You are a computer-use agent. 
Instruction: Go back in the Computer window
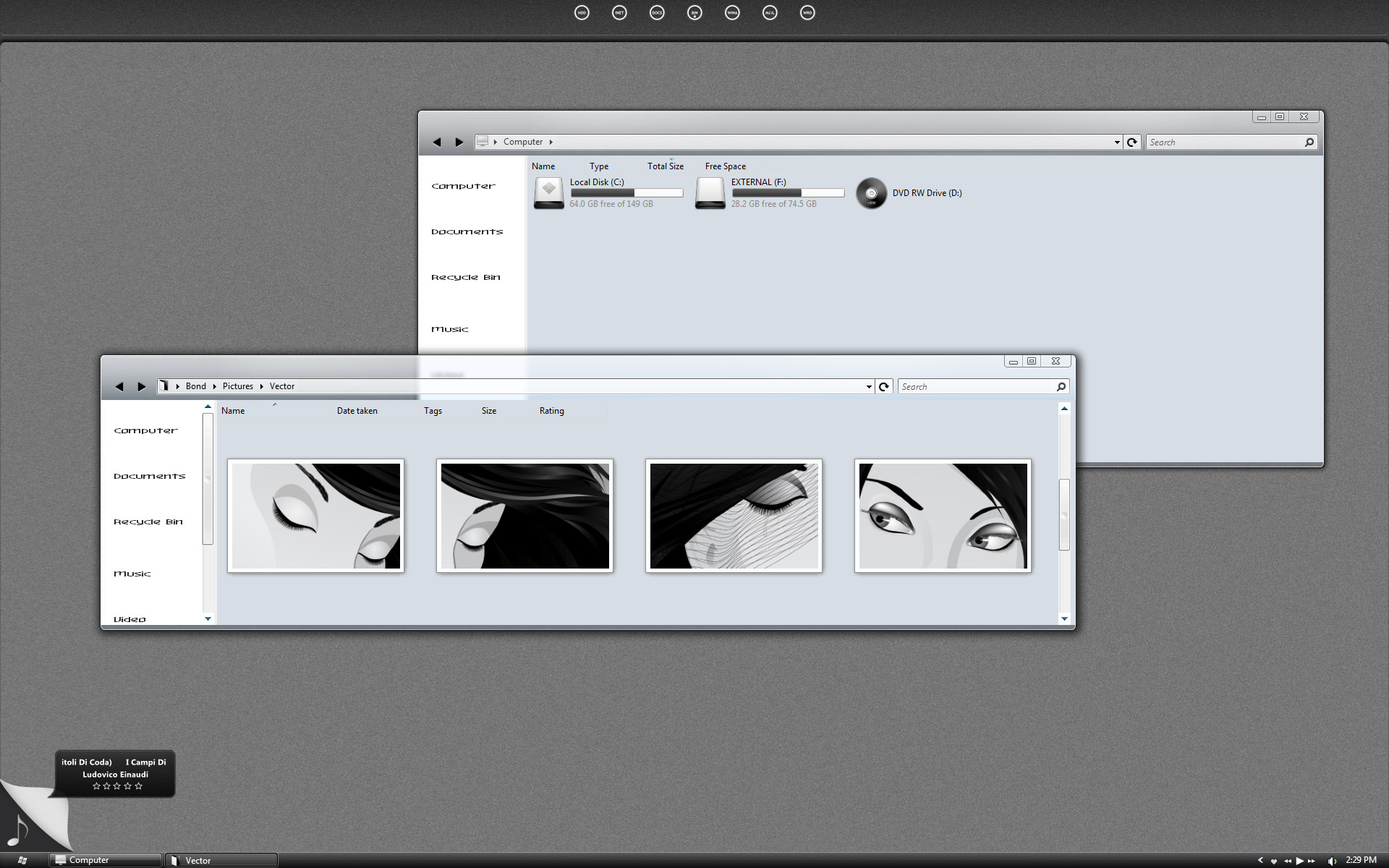click(437, 142)
